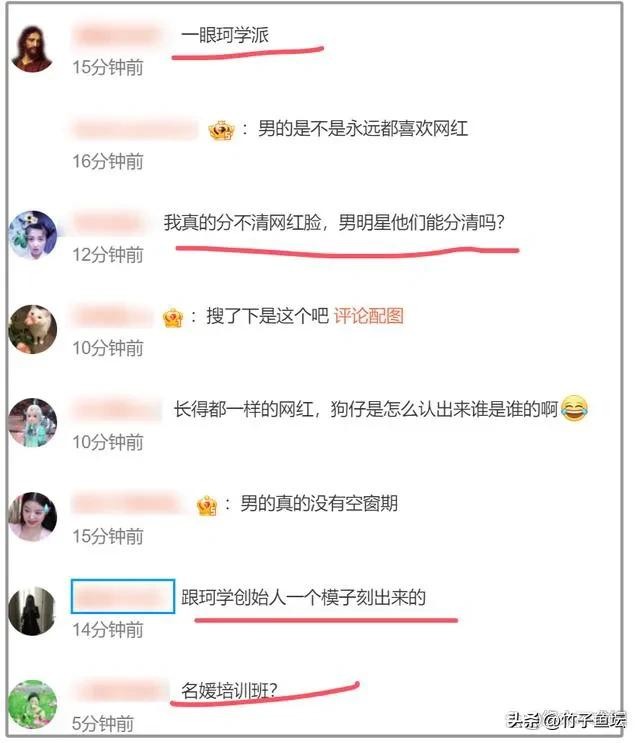Open the dark silhouette avatar profile
Screen dimensions: 640x743
pos(33,610)
